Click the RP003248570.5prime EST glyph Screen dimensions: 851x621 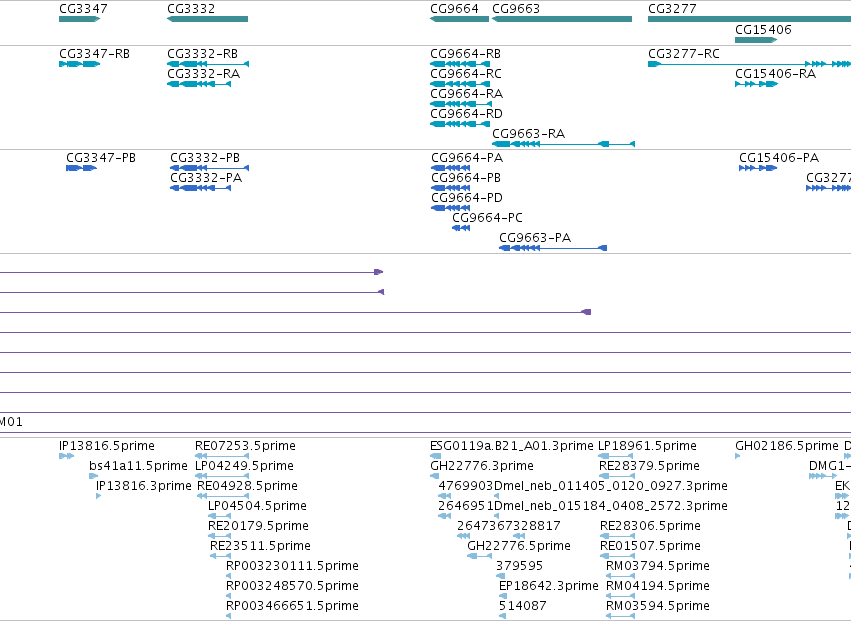pos(228,596)
